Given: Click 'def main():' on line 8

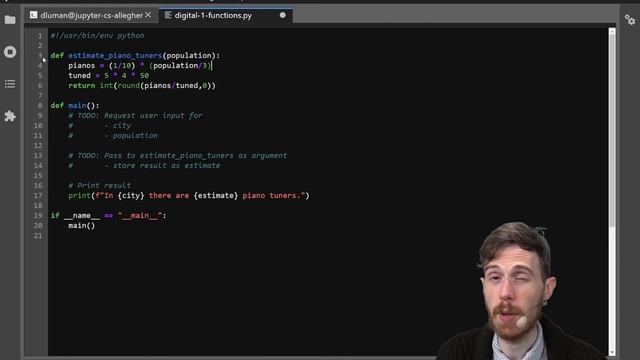Looking at the screenshot, I should click(75, 106).
